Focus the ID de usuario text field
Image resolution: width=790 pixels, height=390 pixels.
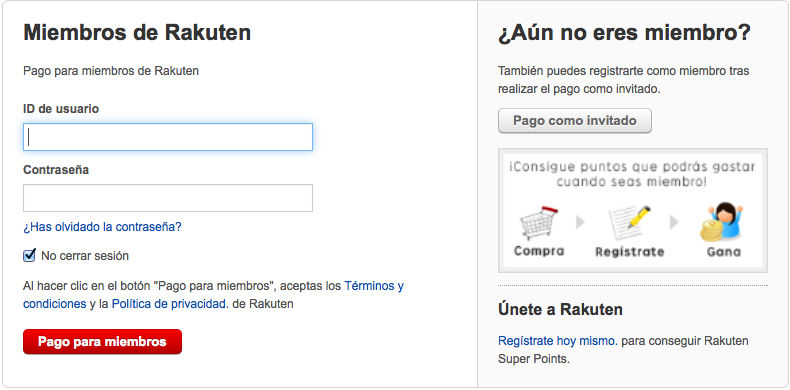coord(168,137)
